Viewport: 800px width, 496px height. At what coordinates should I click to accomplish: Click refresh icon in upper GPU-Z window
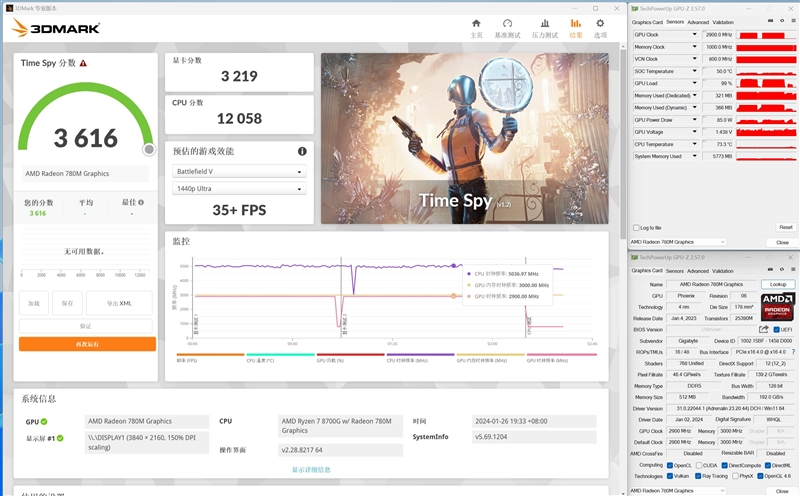click(782, 21)
